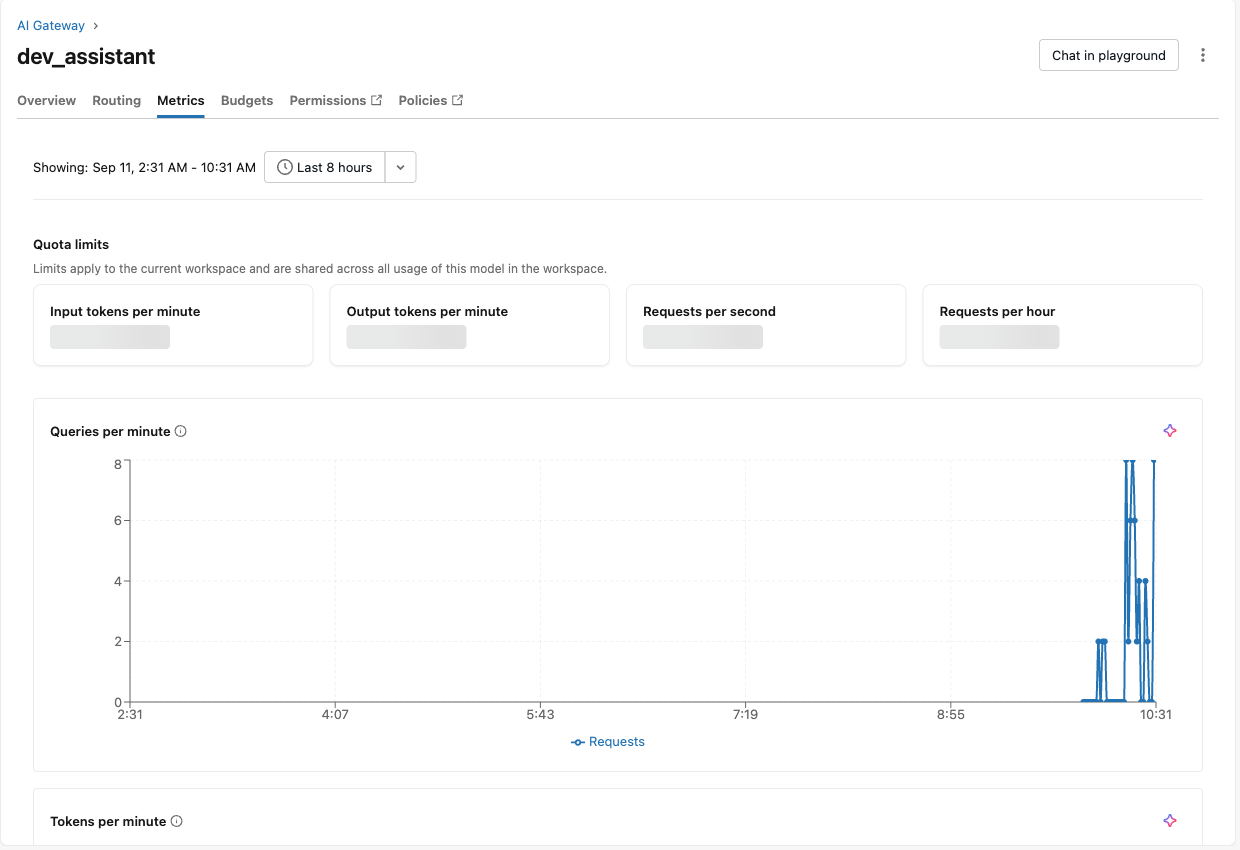Click the Input tokens per minute card

coord(173,325)
